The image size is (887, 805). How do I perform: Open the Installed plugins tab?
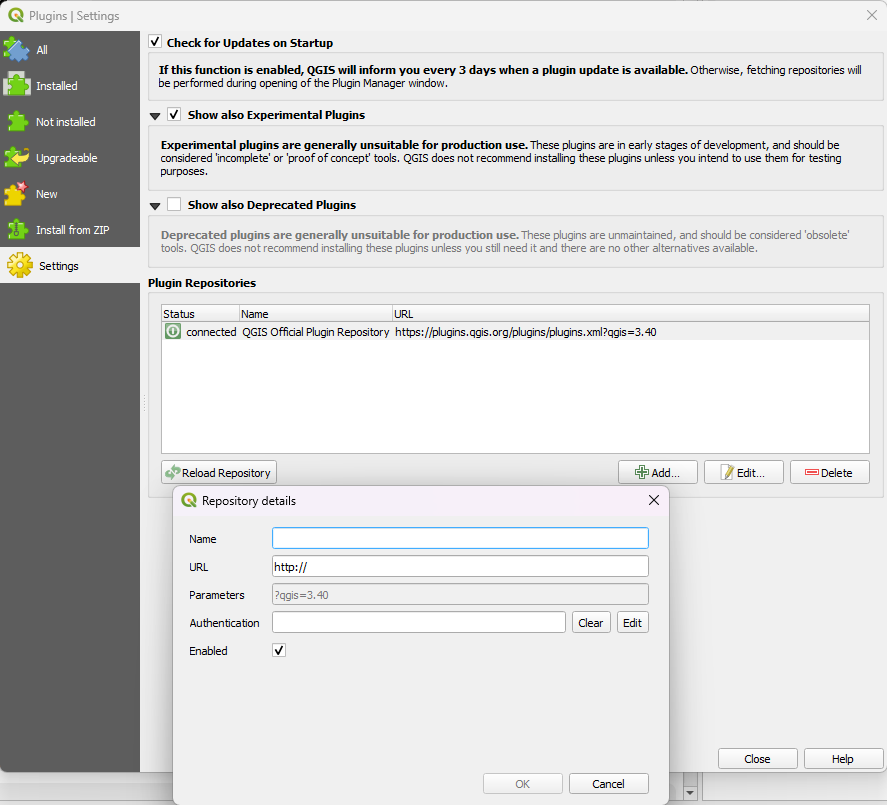70,86
